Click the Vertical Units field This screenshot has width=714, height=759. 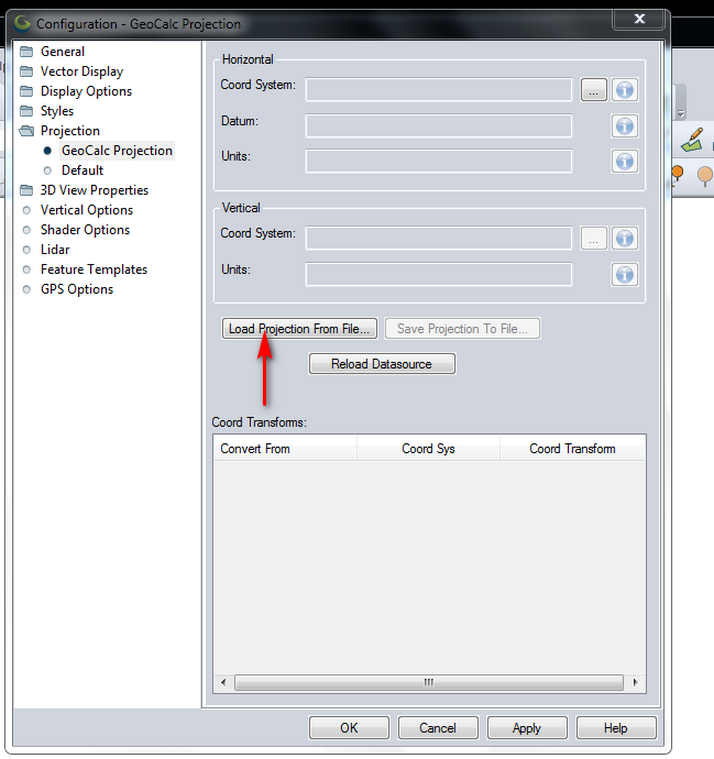click(x=439, y=274)
